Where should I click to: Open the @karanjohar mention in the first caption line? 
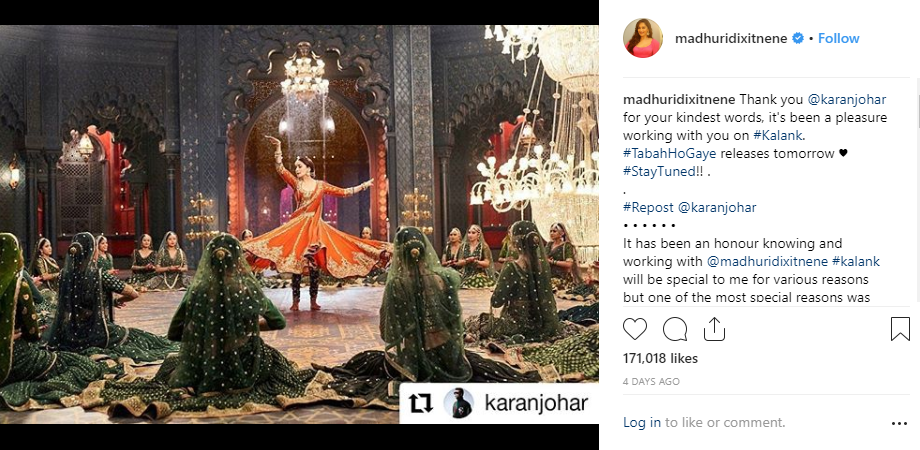point(847,100)
